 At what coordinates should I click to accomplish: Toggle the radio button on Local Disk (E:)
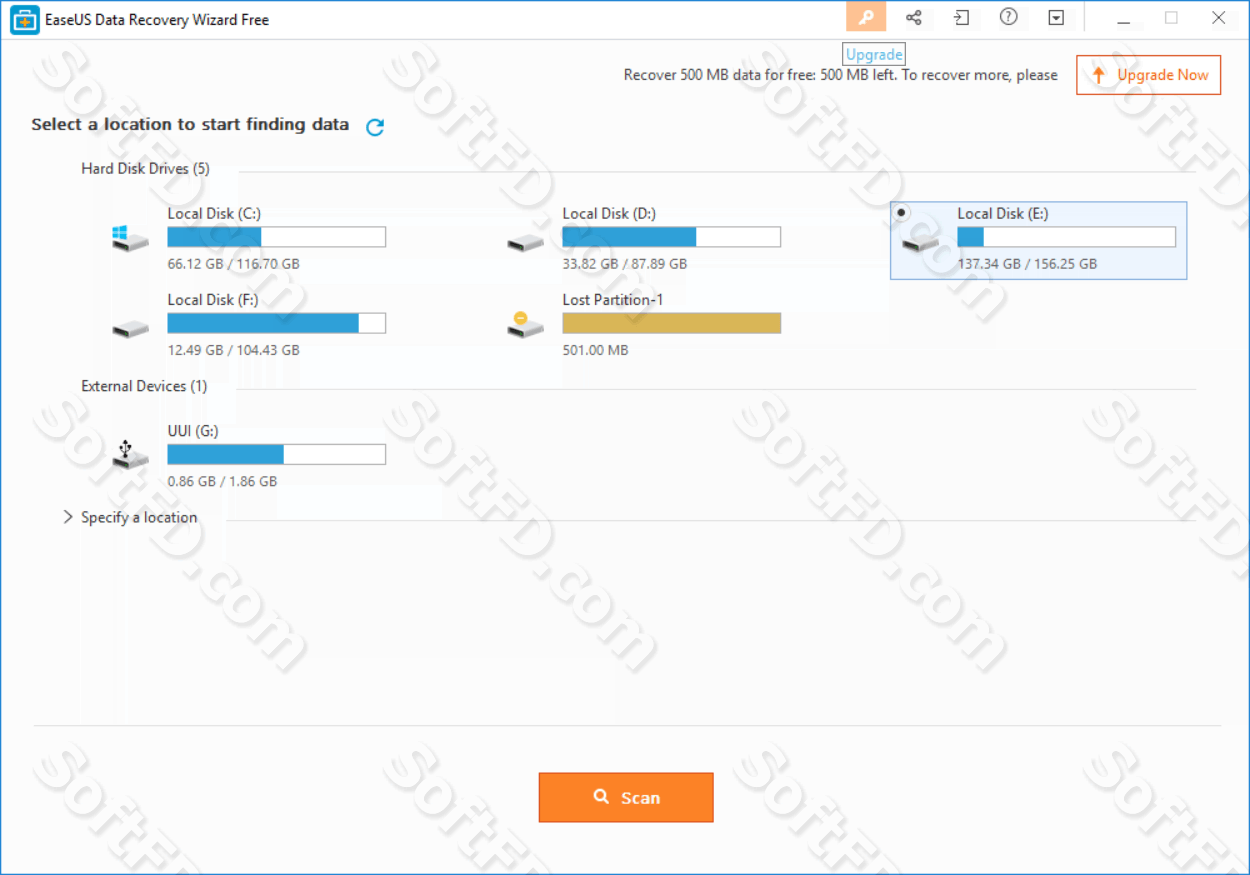click(902, 212)
